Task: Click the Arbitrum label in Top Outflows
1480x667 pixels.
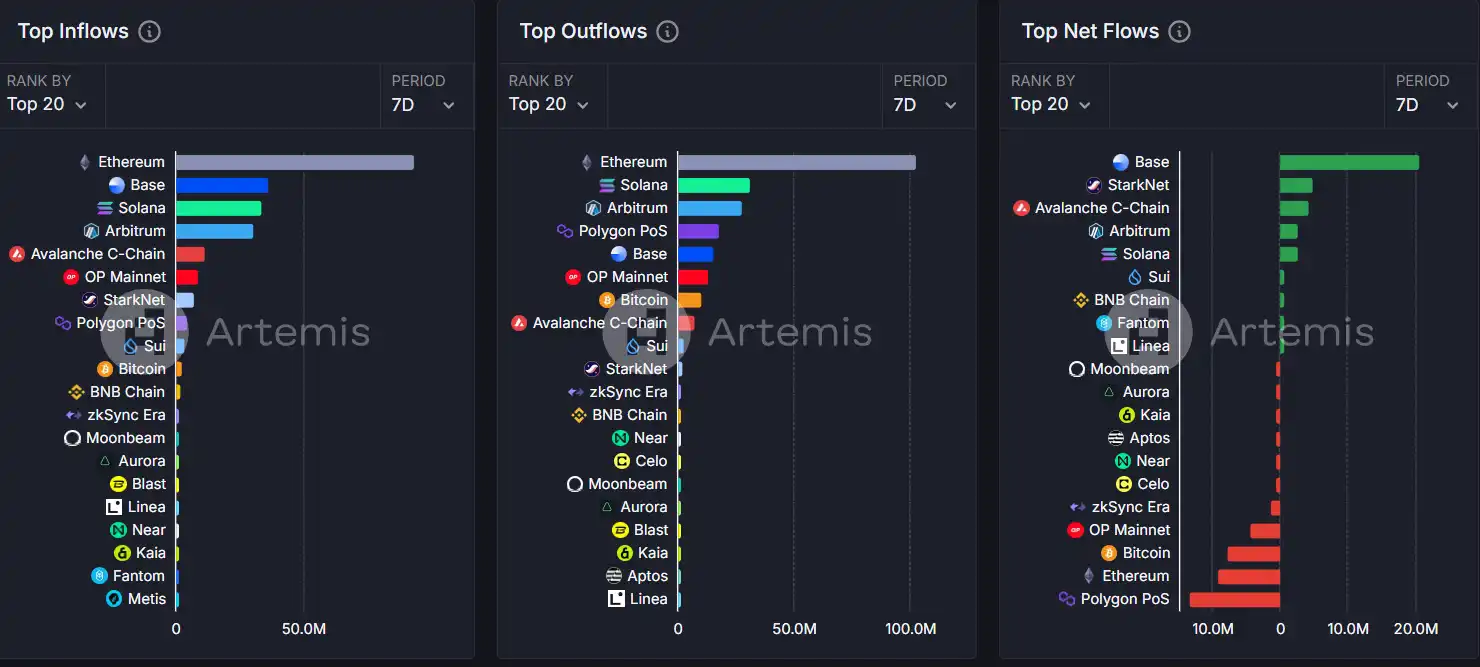Action: pyautogui.click(x=637, y=208)
